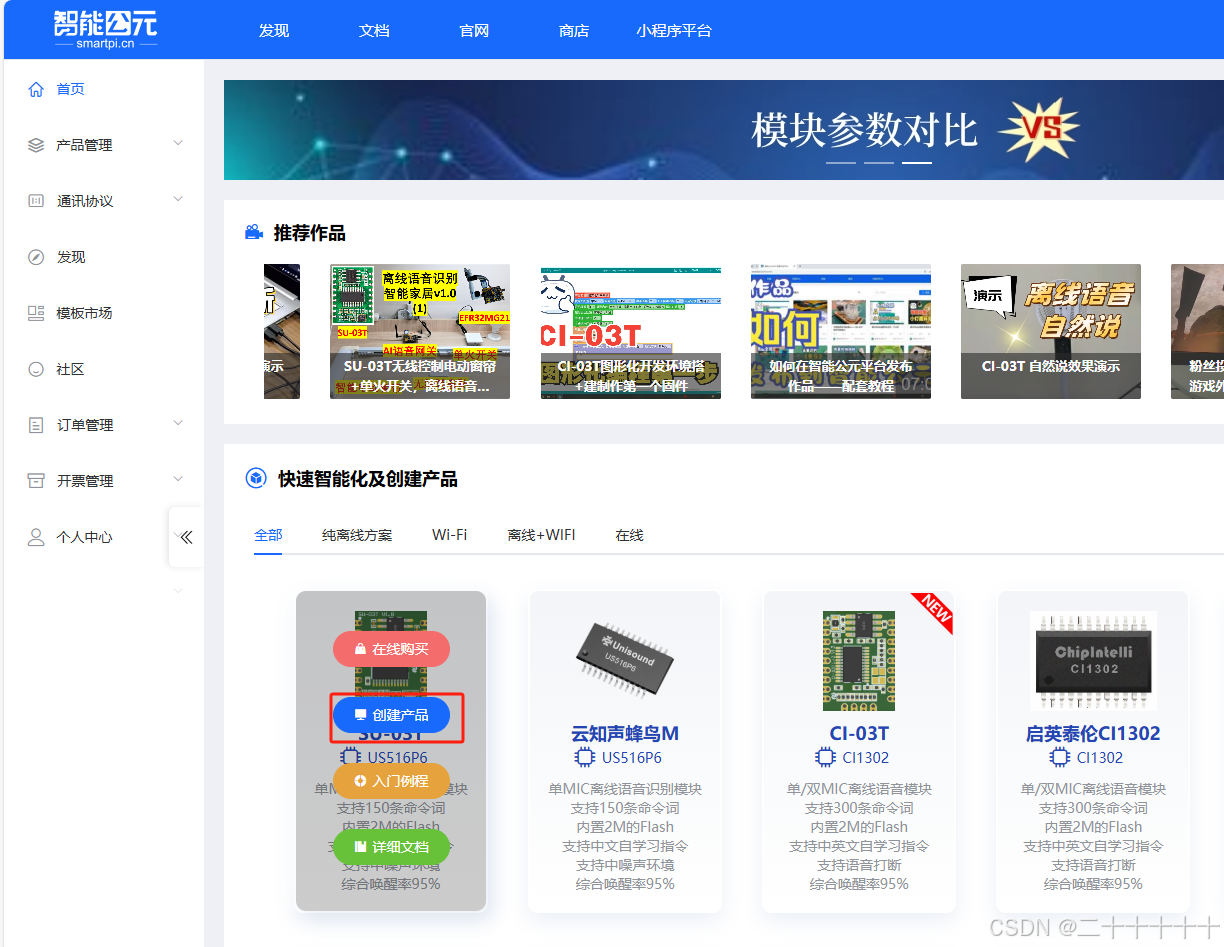The width and height of the screenshot is (1224, 947).
Task: Click the 云知声蜂鸟M product title
Action: click(x=625, y=733)
